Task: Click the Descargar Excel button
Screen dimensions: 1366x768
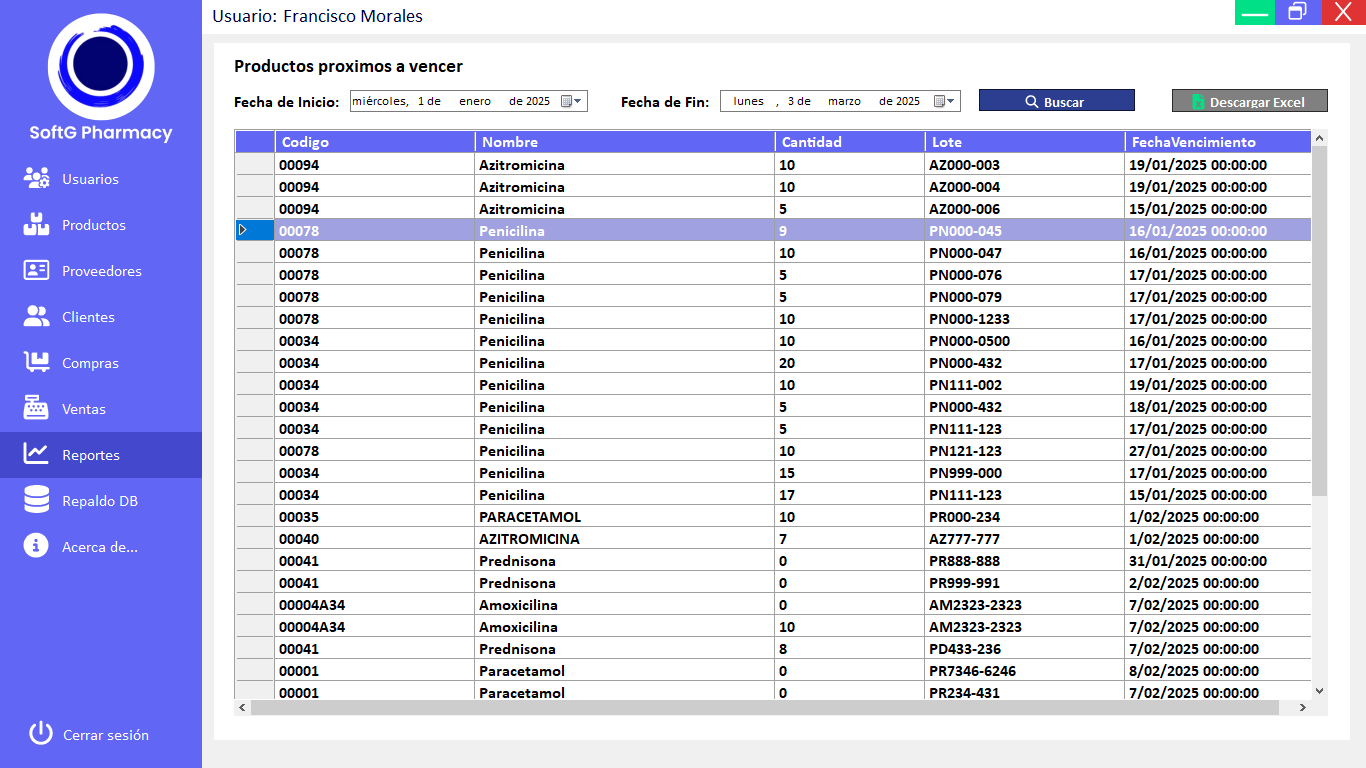Action: click(1249, 101)
